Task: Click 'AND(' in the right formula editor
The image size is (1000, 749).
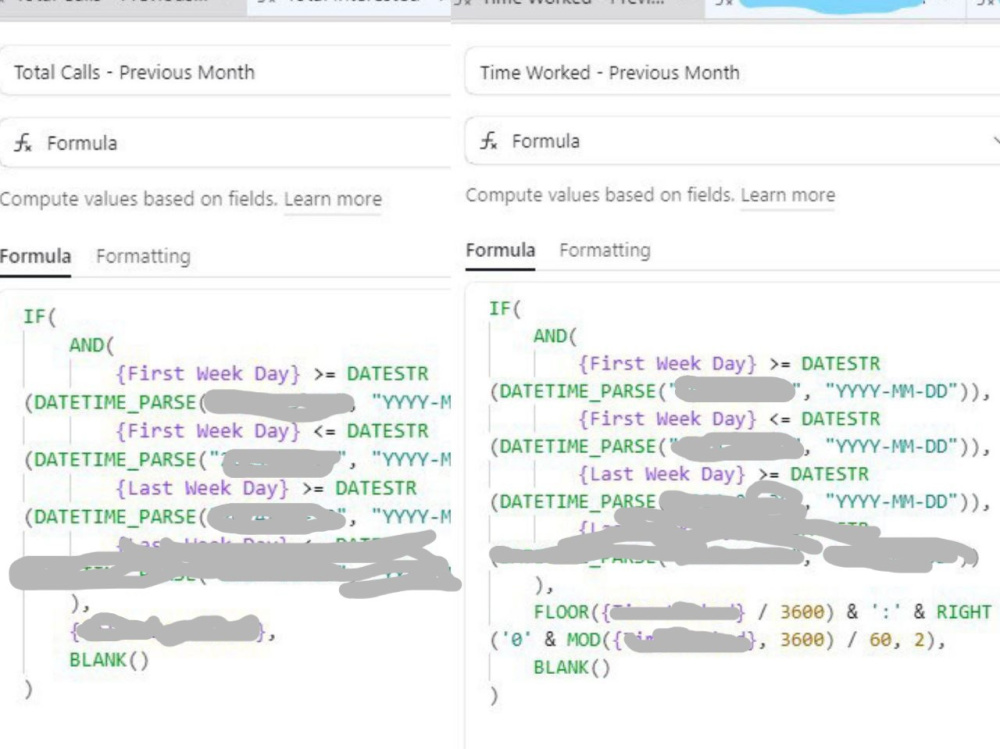Action: click(554, 336)
